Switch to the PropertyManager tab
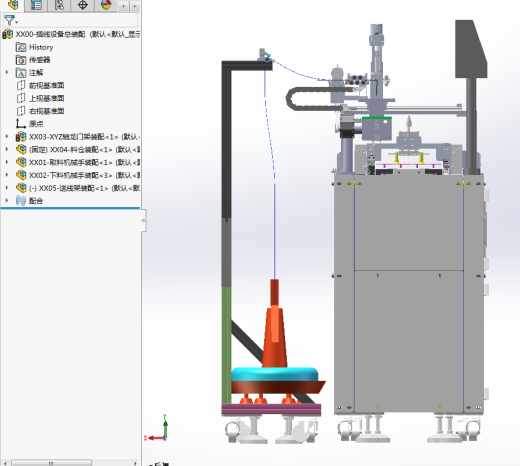520x466 pixels. 36,5
